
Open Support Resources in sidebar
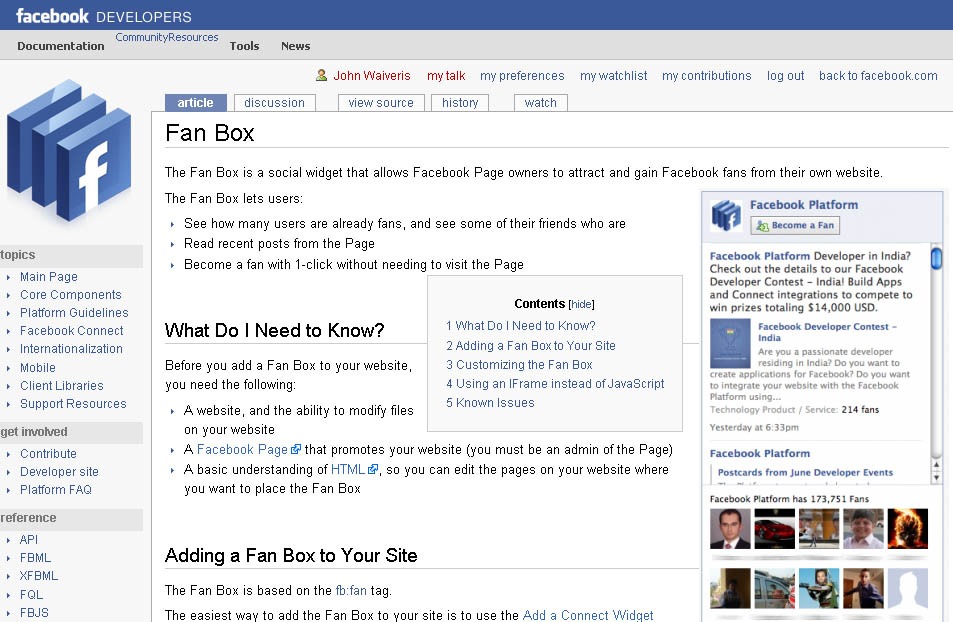coord(73,404)
